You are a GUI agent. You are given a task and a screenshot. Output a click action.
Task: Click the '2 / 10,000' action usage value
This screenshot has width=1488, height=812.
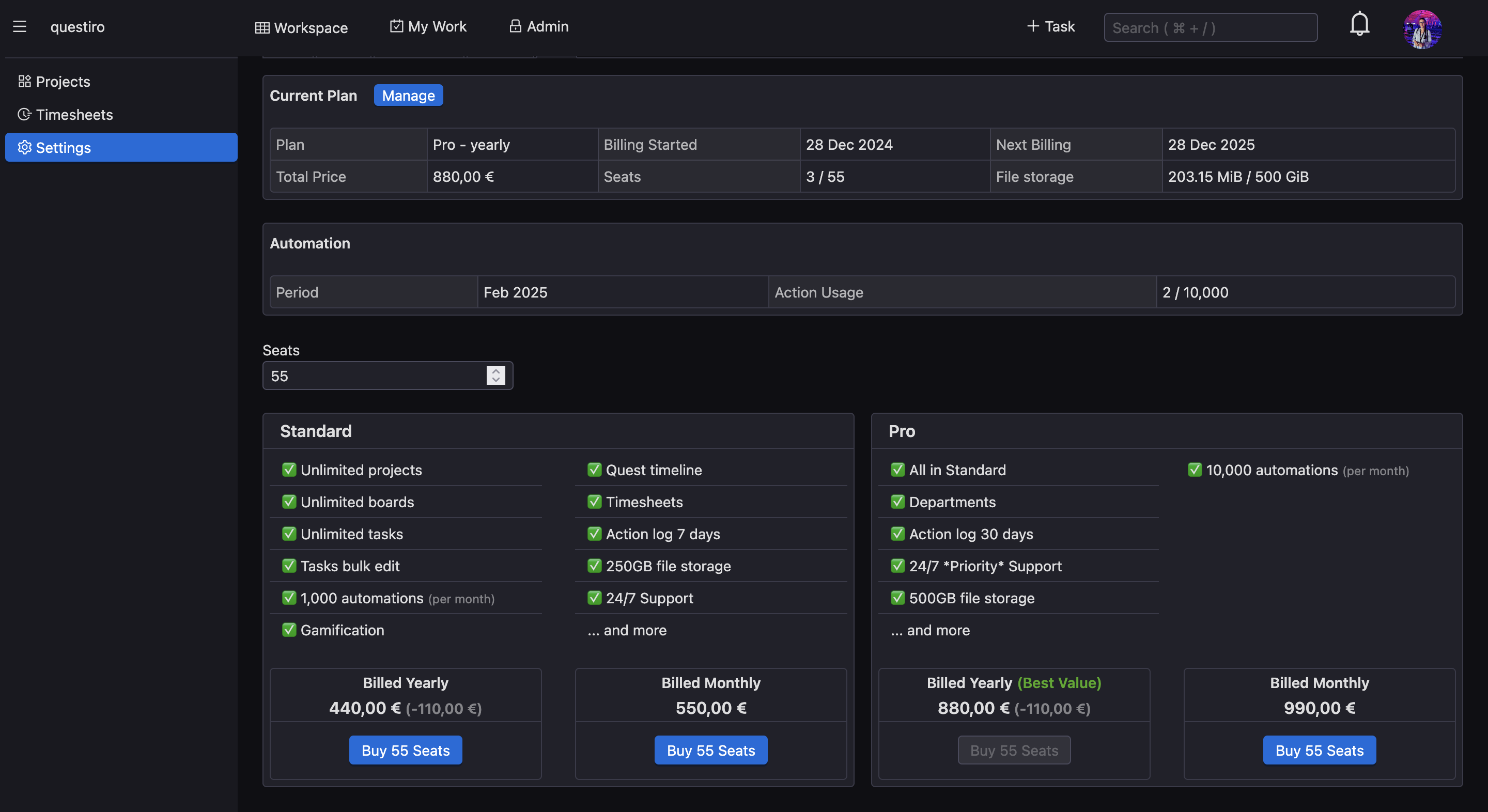1195,292
